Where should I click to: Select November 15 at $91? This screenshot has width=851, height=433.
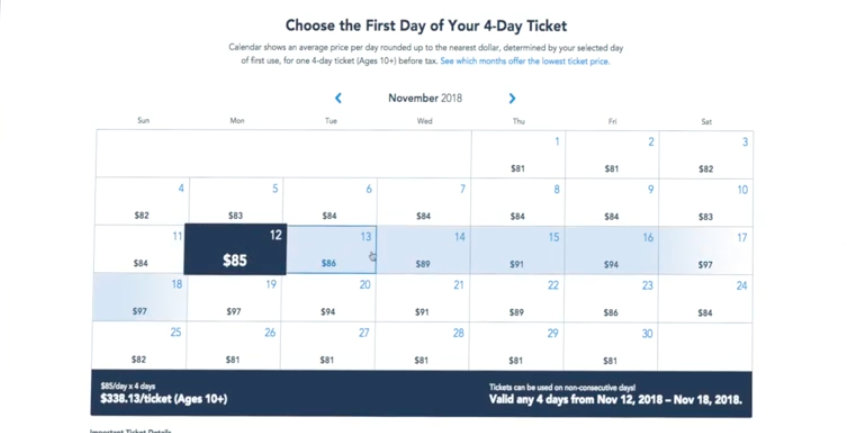tap(517, 249)
